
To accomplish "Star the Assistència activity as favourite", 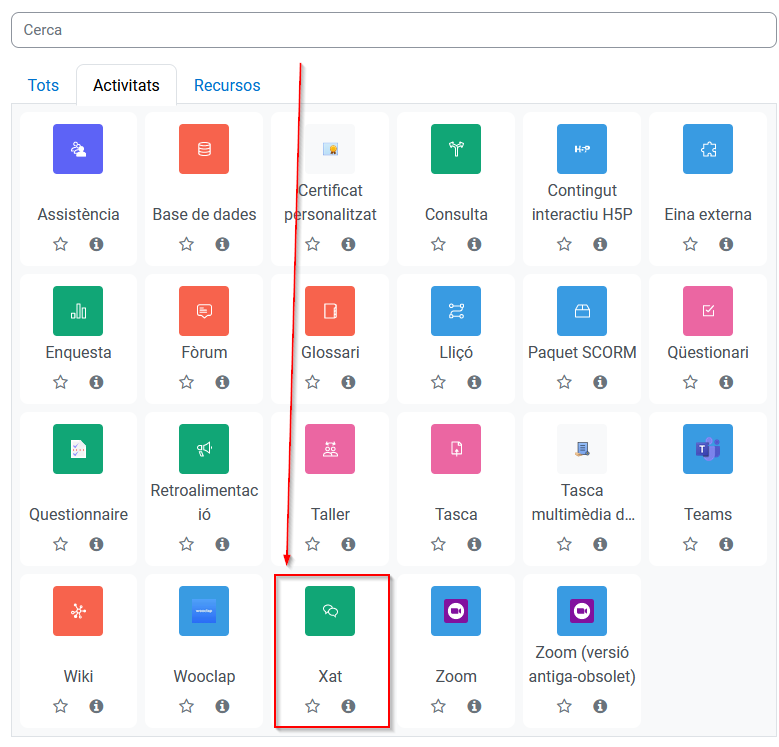I will click(61, 244).
